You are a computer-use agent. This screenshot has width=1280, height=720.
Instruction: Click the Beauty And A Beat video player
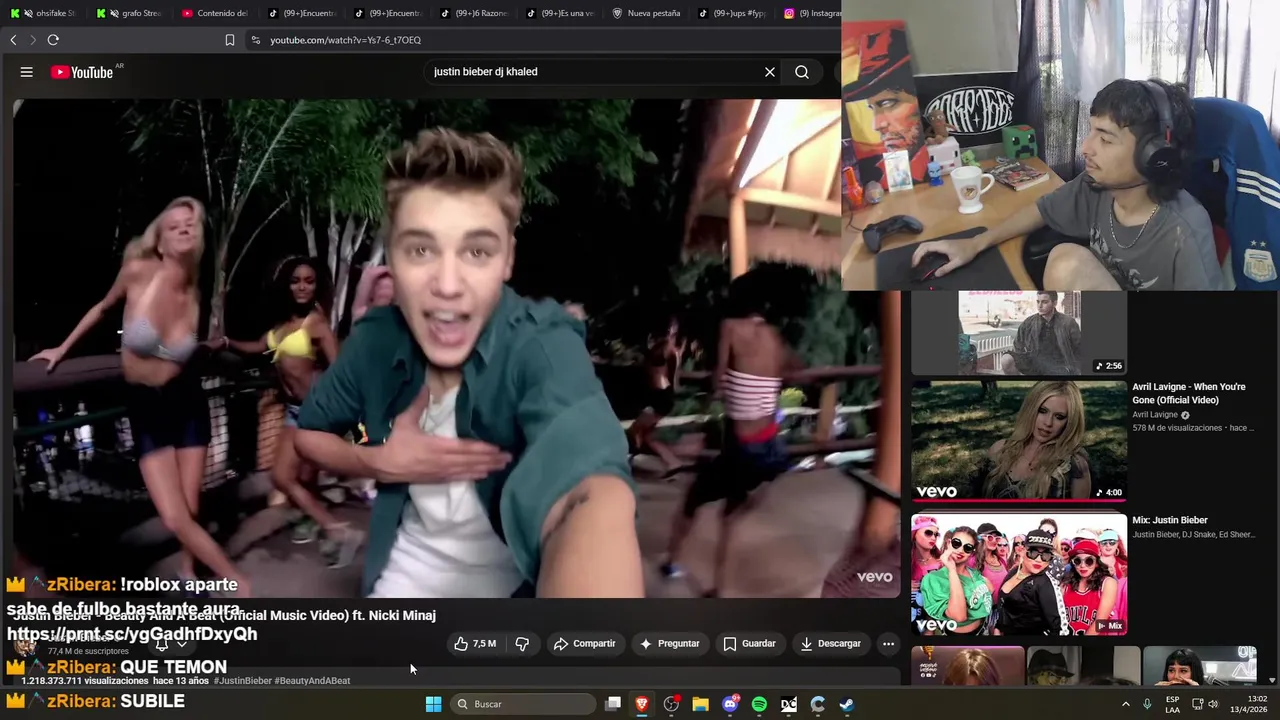click(x=456, y=348)
